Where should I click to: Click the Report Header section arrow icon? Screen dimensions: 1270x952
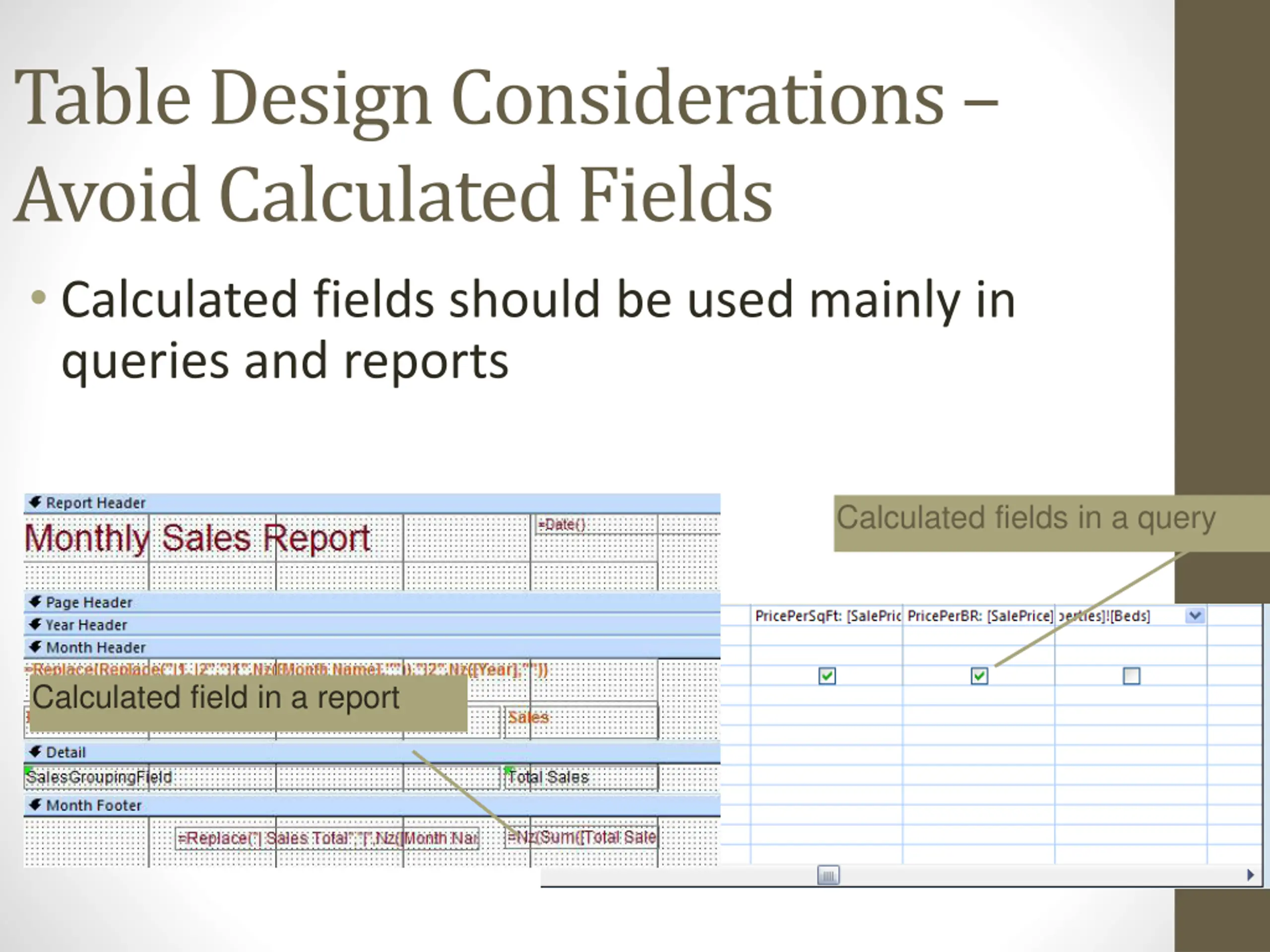[x=35, y=502]
